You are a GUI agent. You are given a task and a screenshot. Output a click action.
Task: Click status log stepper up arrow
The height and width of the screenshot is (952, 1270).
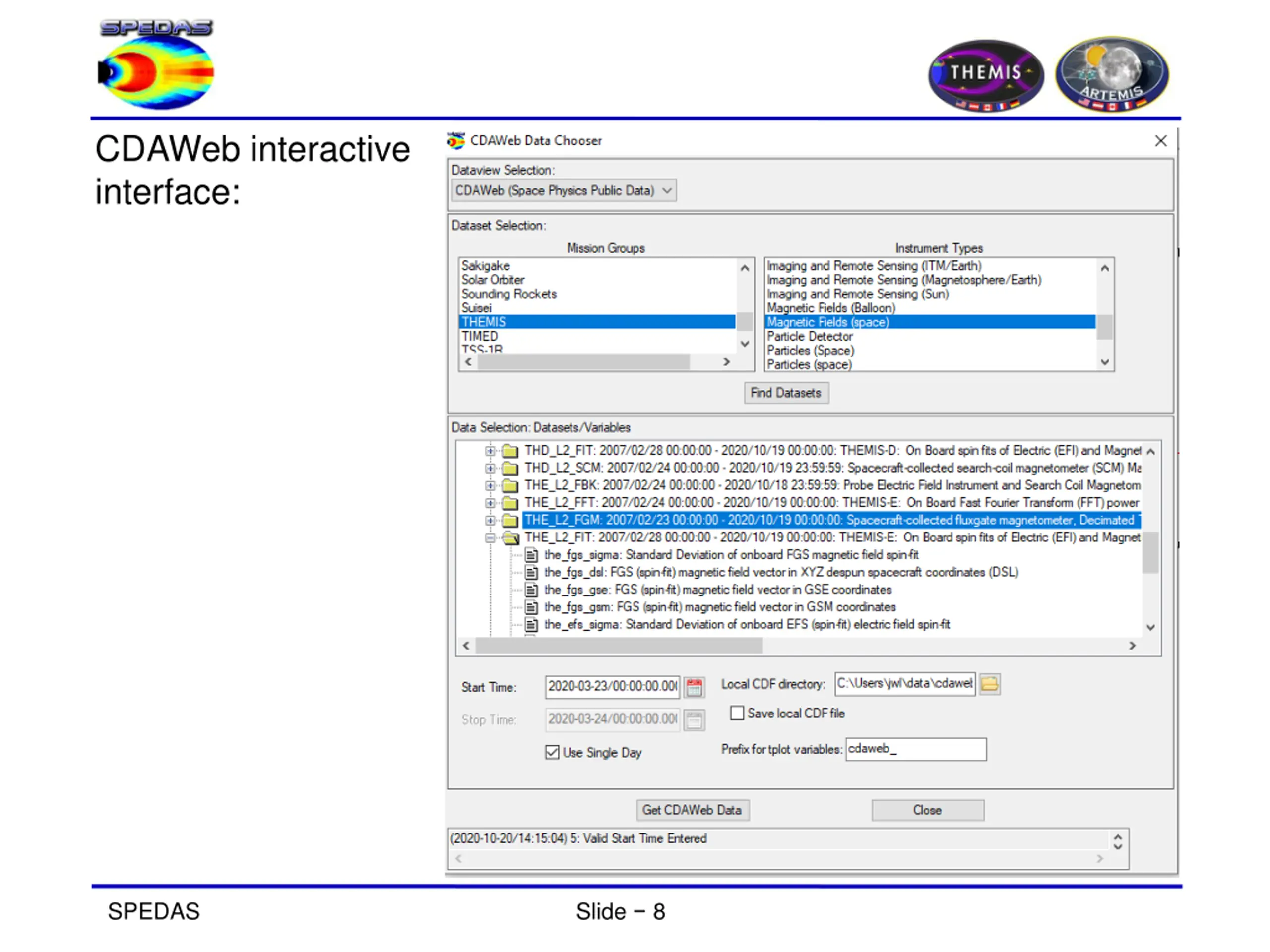click(x=1117, y=836)
